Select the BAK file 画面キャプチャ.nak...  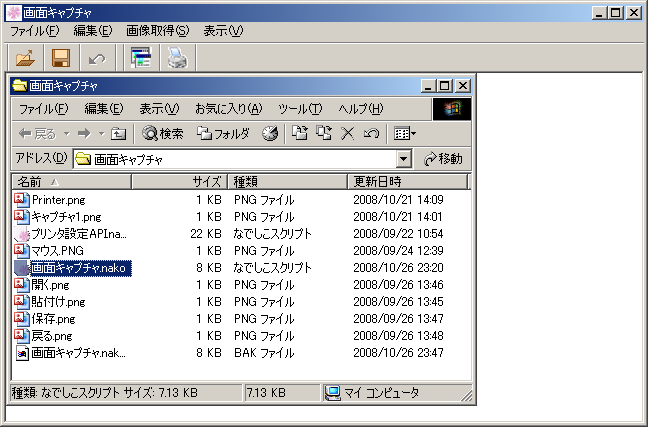79,353
